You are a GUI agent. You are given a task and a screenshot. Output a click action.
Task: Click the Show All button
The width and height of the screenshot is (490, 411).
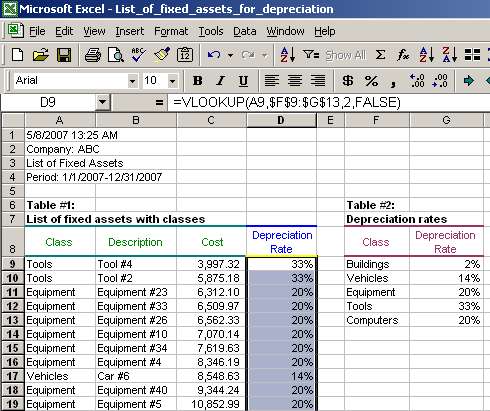coord(346,55)
